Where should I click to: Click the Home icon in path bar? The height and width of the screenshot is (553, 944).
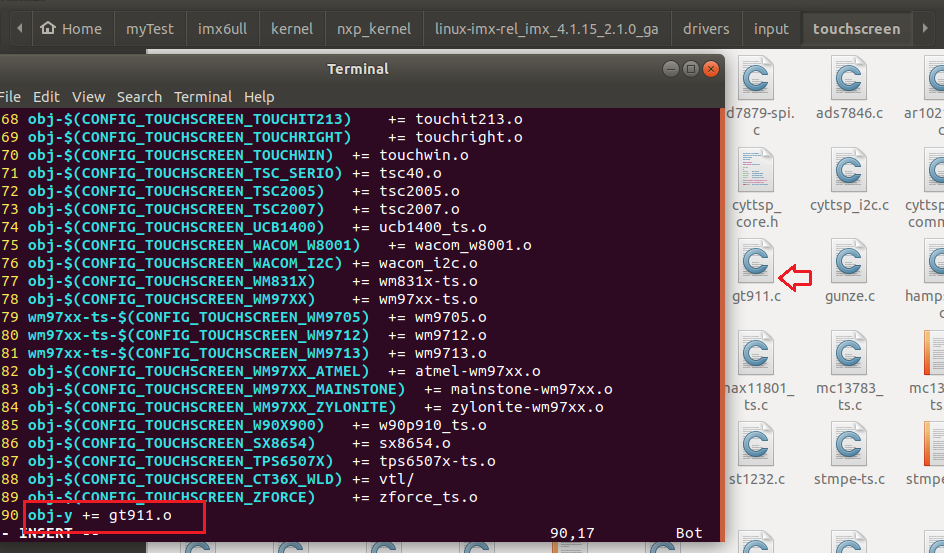(48, 28)
